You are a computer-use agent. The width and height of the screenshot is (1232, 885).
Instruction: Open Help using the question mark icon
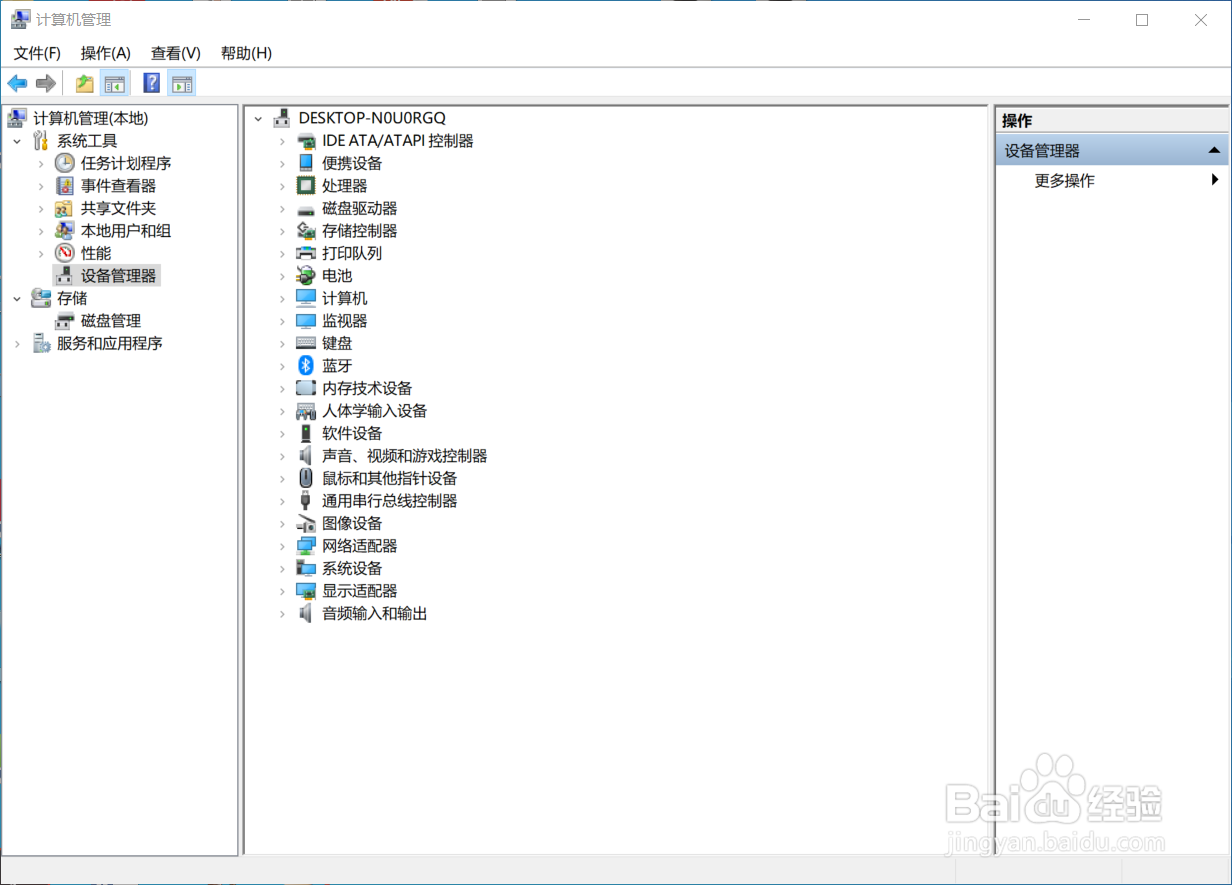tap(150, 83)
